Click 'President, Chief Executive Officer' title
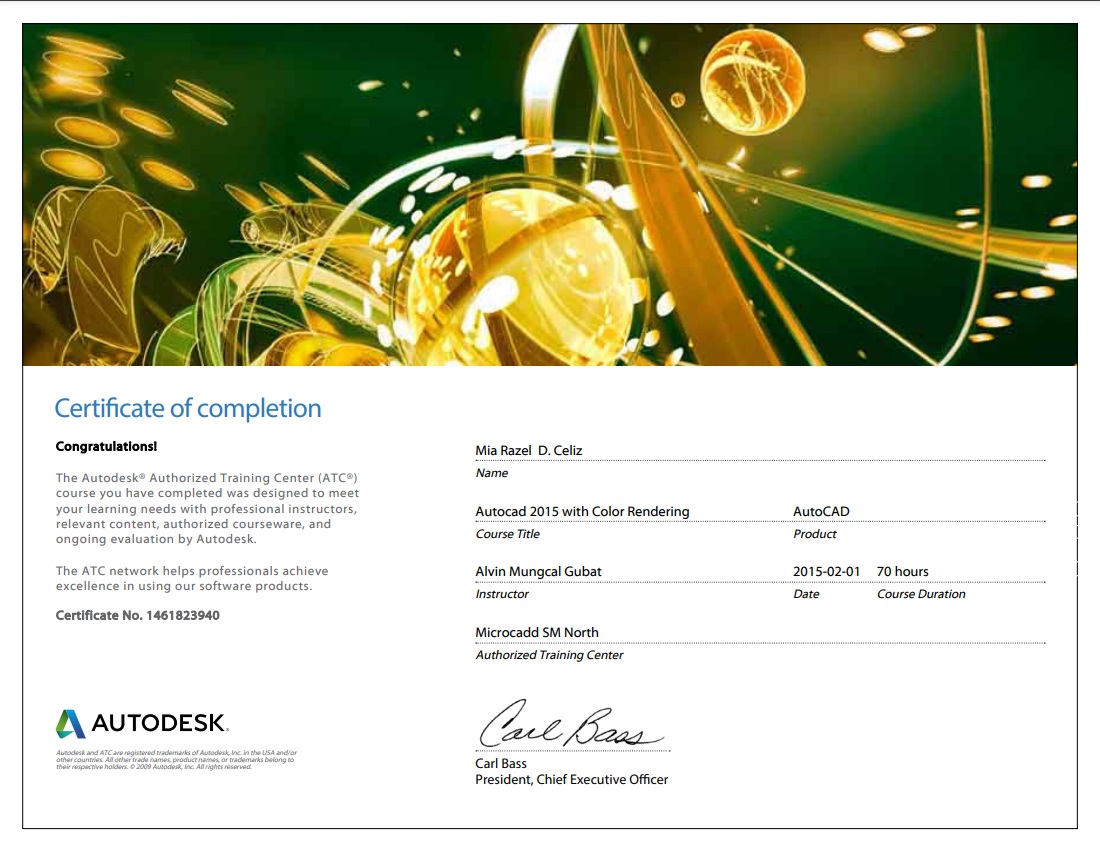 click(571, 779)
